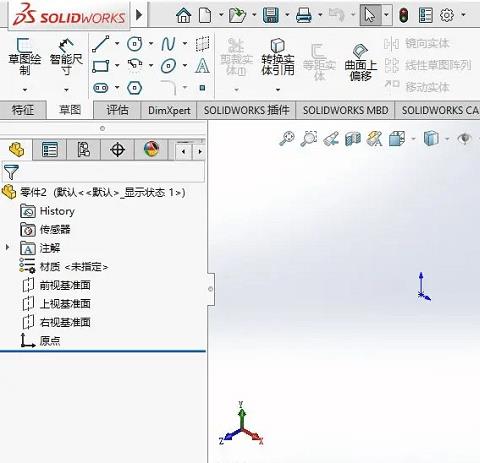Viewport: 480px width, 463px height.
Task: Click 曲面上偏移 Offset on Surface tool
Action: click(361, 62)
